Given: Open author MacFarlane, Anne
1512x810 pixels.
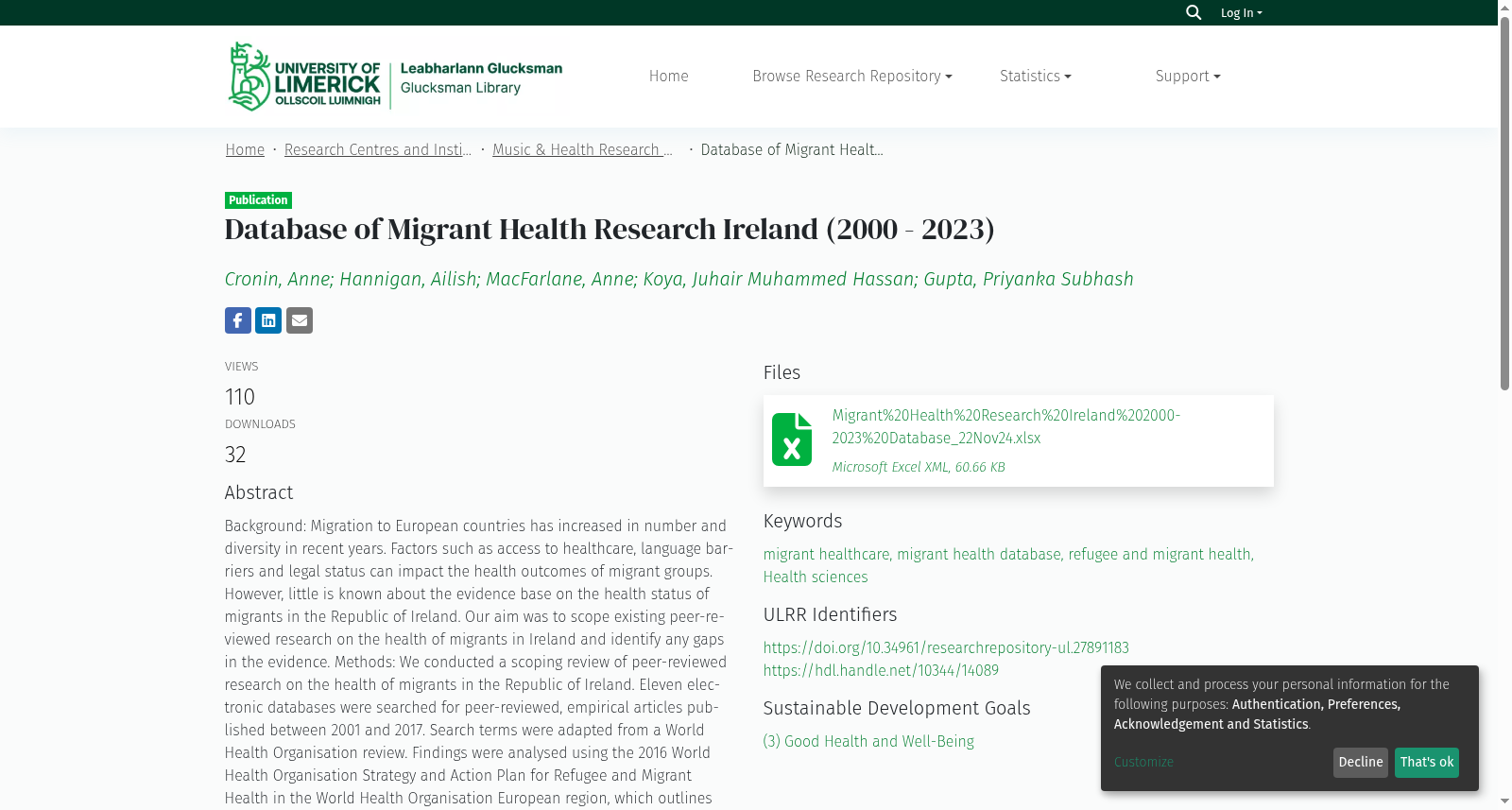Looking at the screenshot, I should (x=559, y=279).
